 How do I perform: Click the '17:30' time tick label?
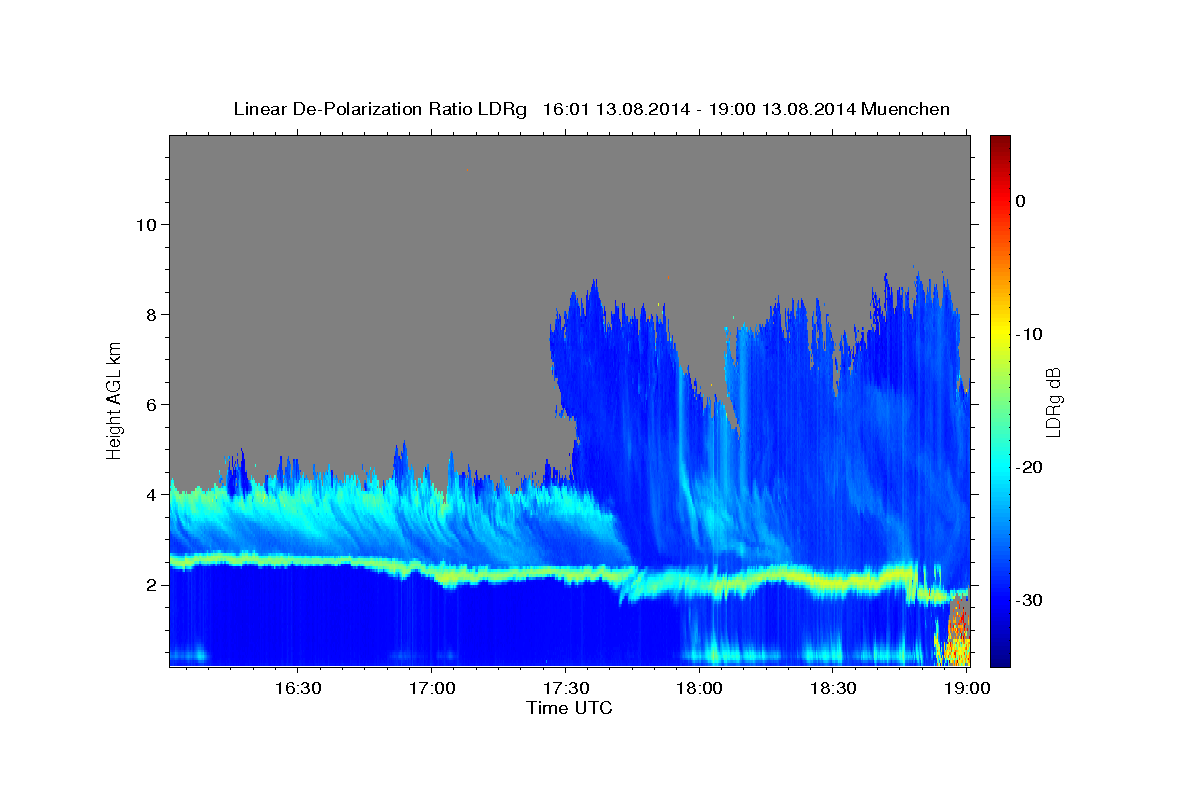pos(565,688)
